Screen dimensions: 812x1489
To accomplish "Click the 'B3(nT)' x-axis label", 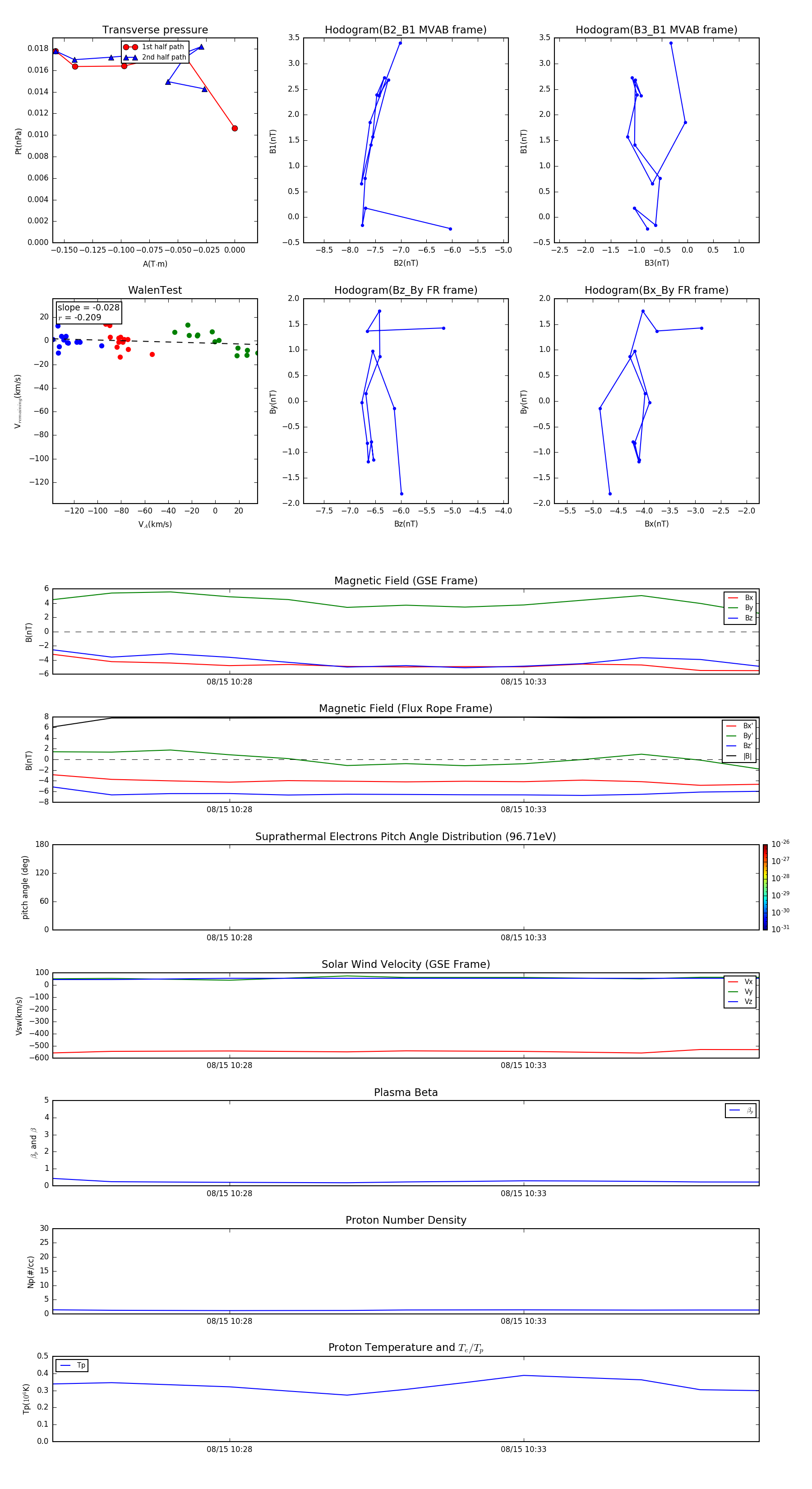I will pos(656,263).
